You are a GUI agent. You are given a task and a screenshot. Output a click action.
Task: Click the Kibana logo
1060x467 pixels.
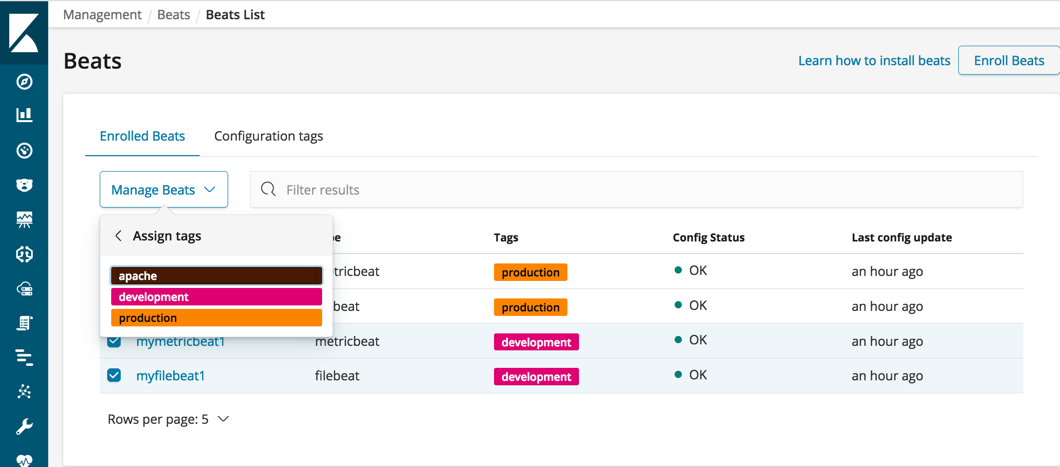pos(24,32)
